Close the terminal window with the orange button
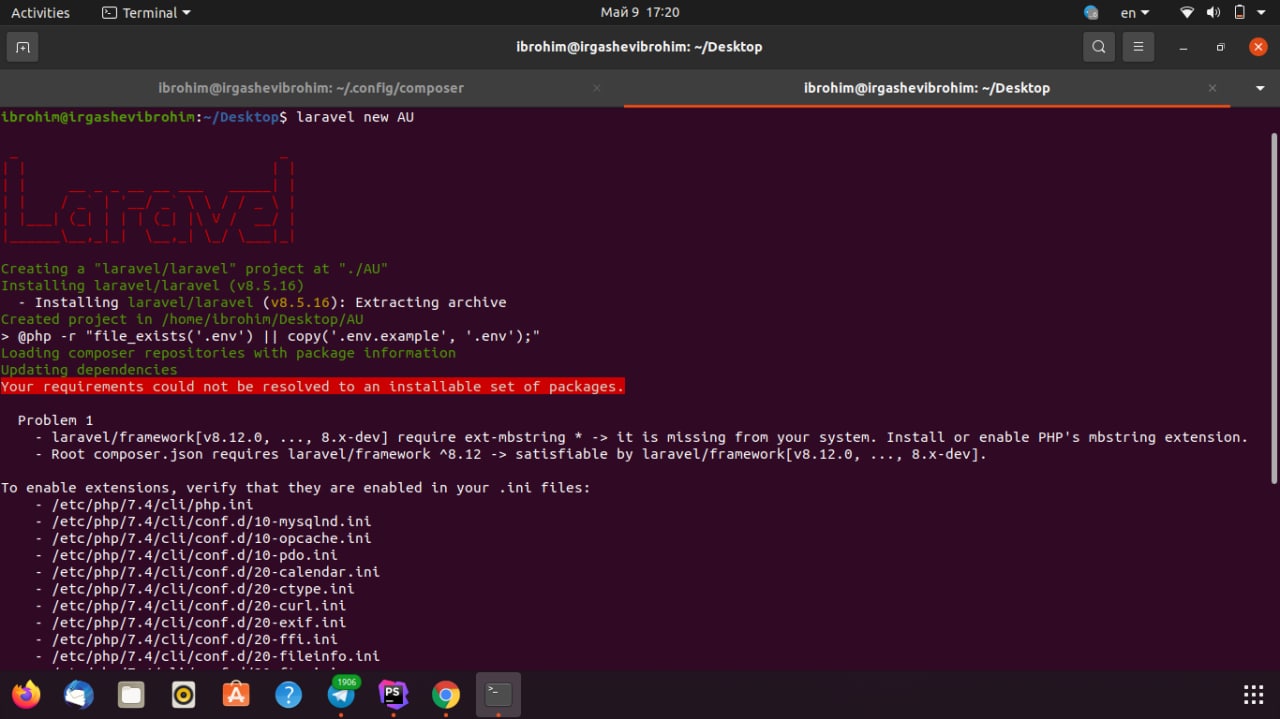1280x719 pixels. [x=1258, y=47]
